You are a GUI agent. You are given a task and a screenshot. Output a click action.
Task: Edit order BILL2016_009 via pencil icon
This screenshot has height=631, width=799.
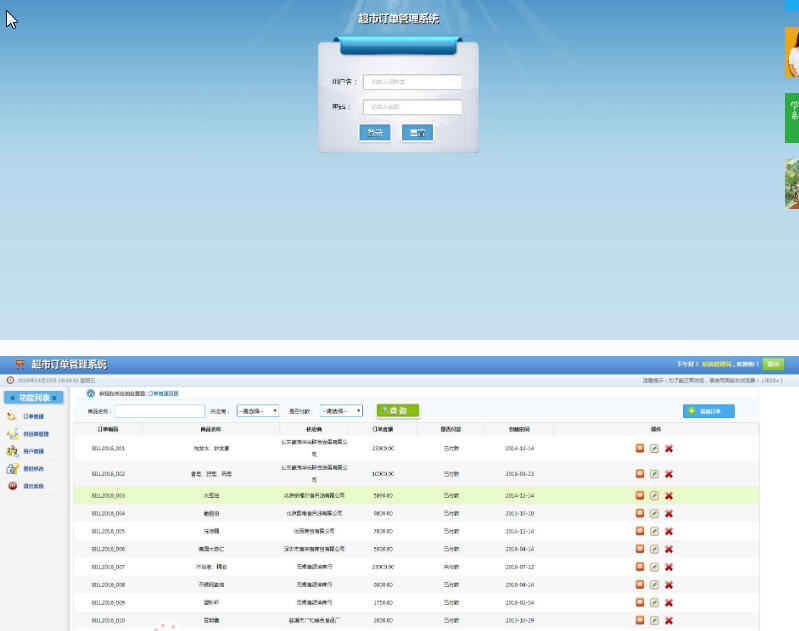(x=654, y=602)
